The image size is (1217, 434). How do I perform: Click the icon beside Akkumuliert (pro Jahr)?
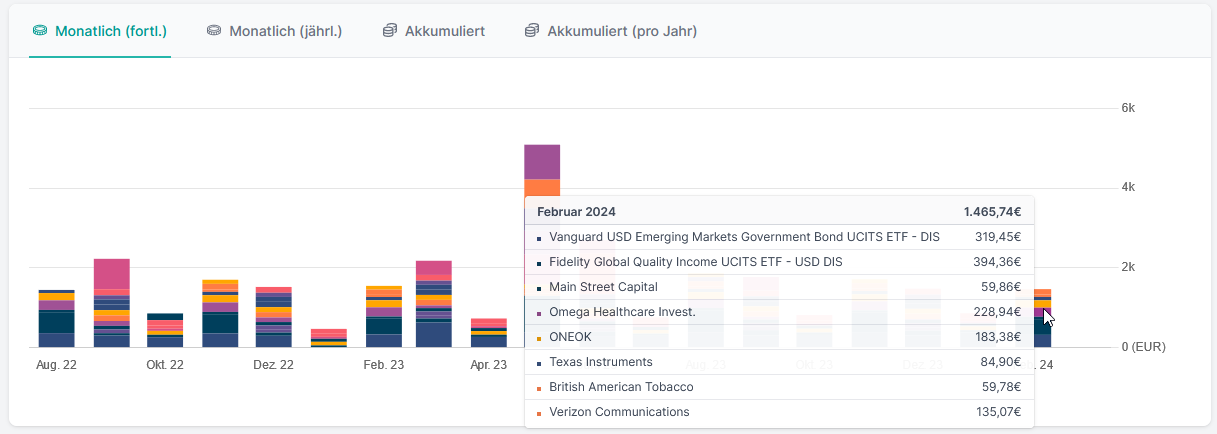[532, 31]
